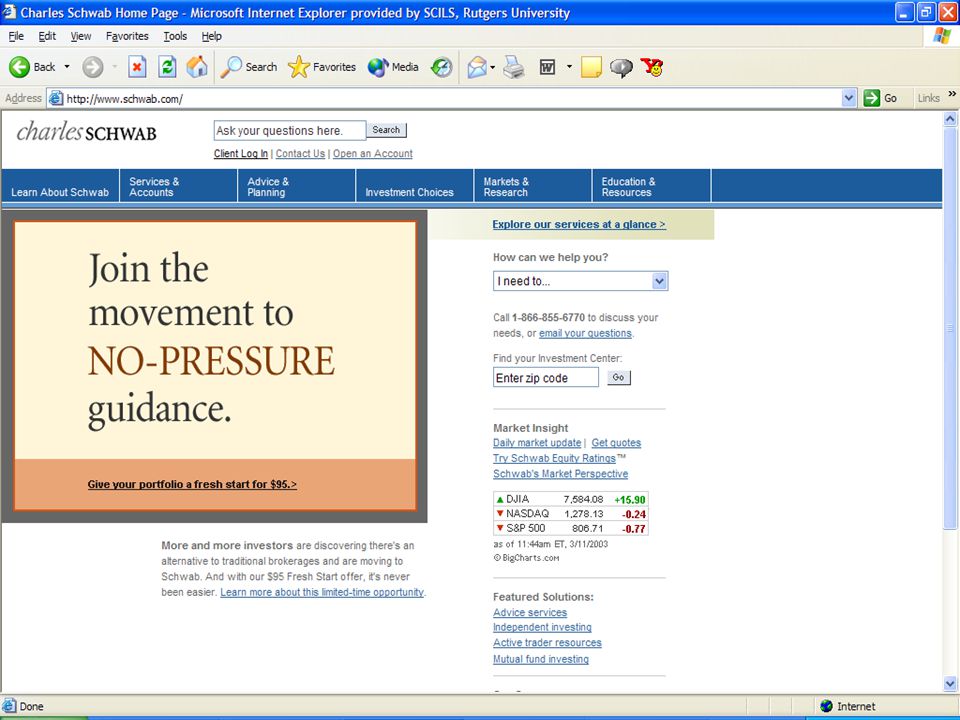Screen dimensions: 960x720
Task: Open the Back history dropdown arrow
Action: pos(67,67)
